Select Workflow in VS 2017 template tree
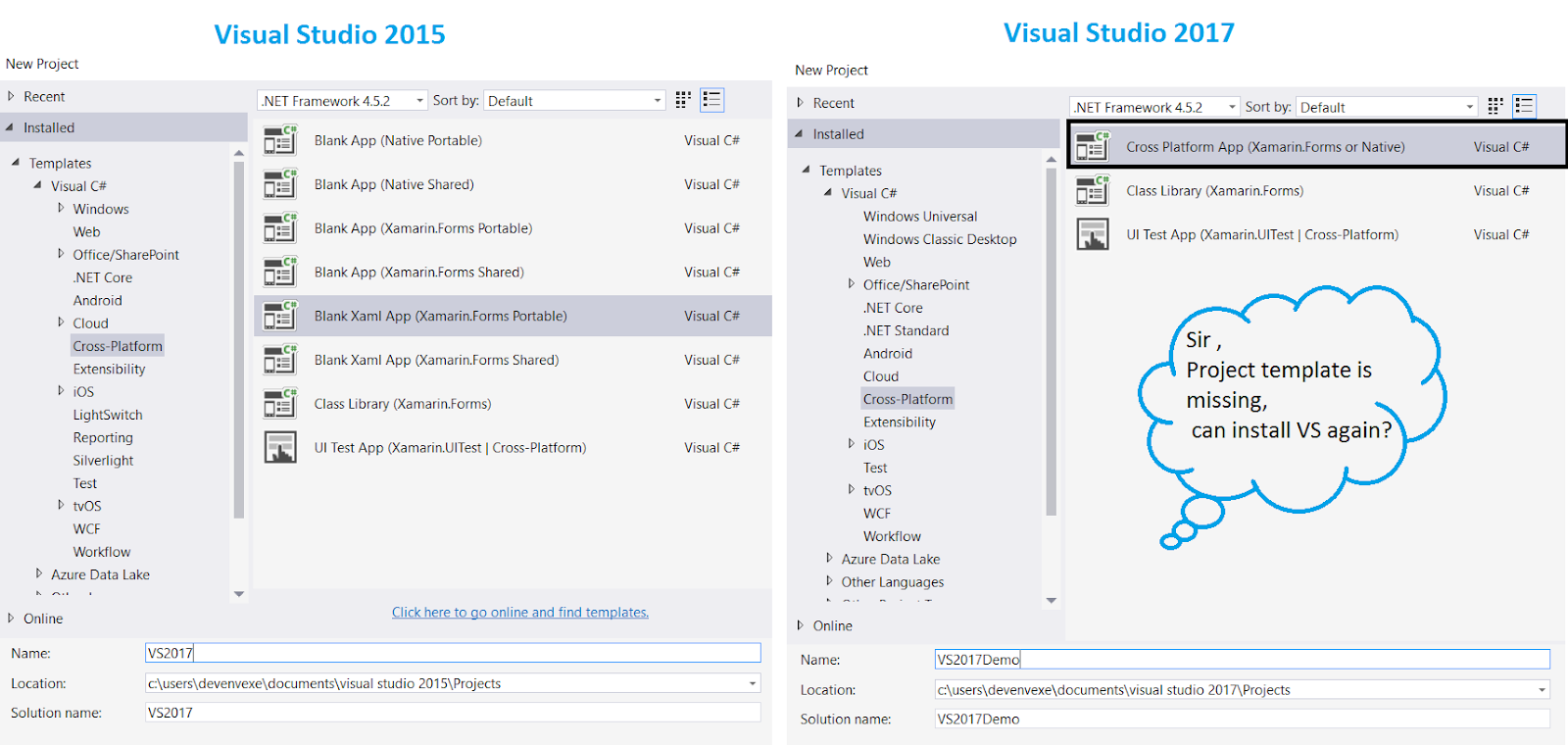Image resolution: width=1568 pixels, height=745 pixels. click(892, 536)
